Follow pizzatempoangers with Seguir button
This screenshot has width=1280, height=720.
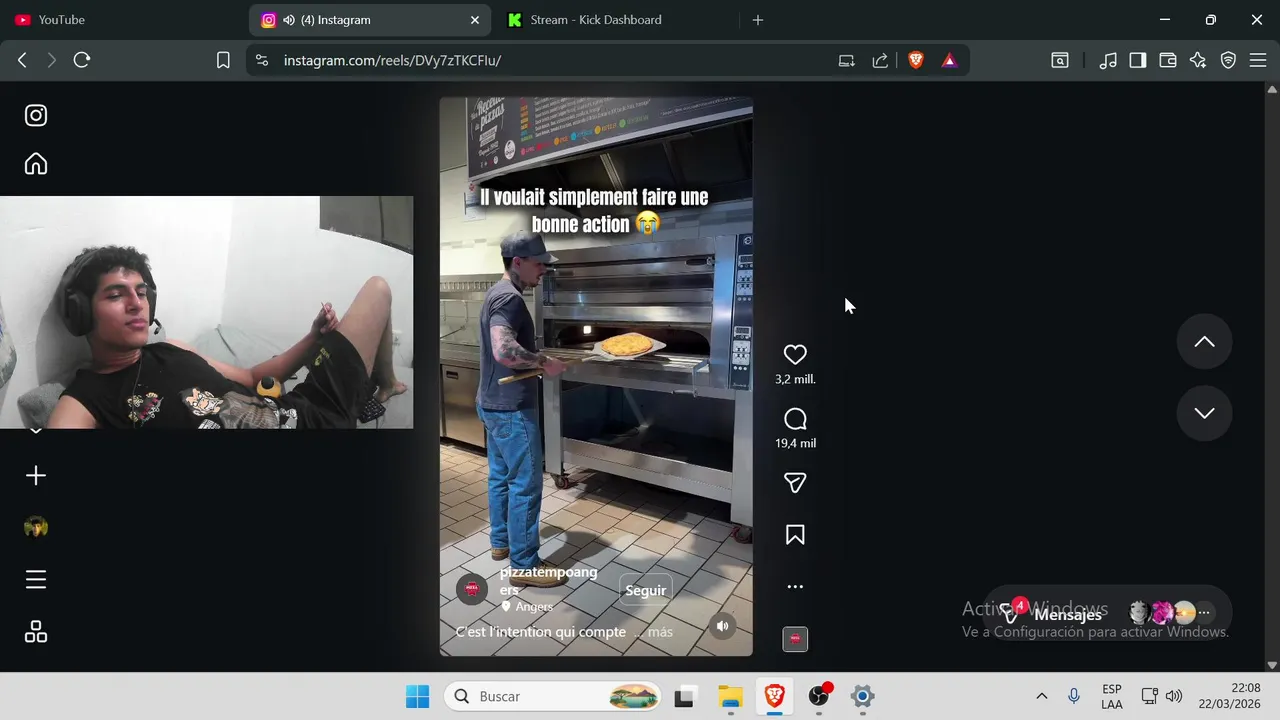pos(646,590)
